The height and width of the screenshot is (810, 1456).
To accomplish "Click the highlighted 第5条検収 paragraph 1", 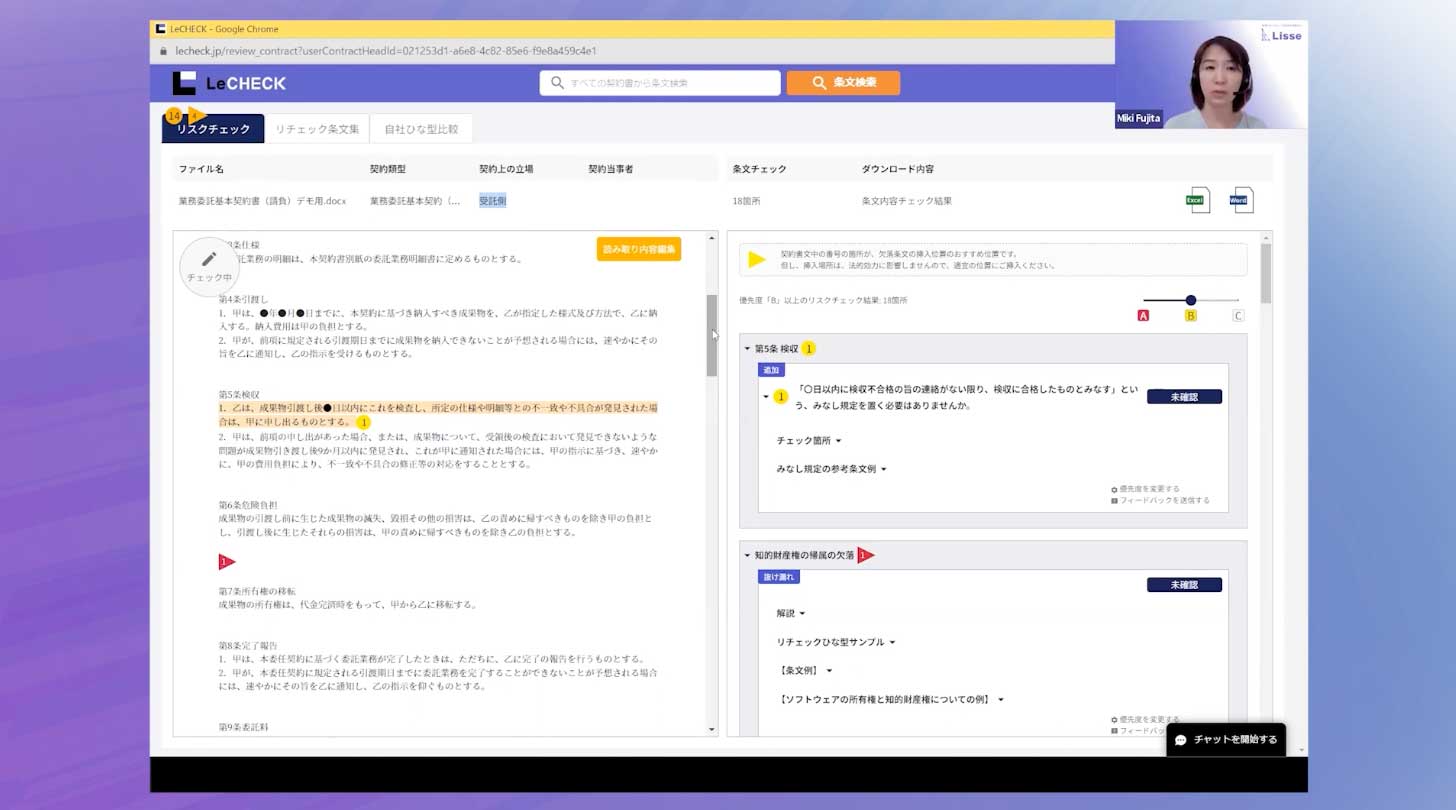I will pyautogui.click(x=438, y=415).
